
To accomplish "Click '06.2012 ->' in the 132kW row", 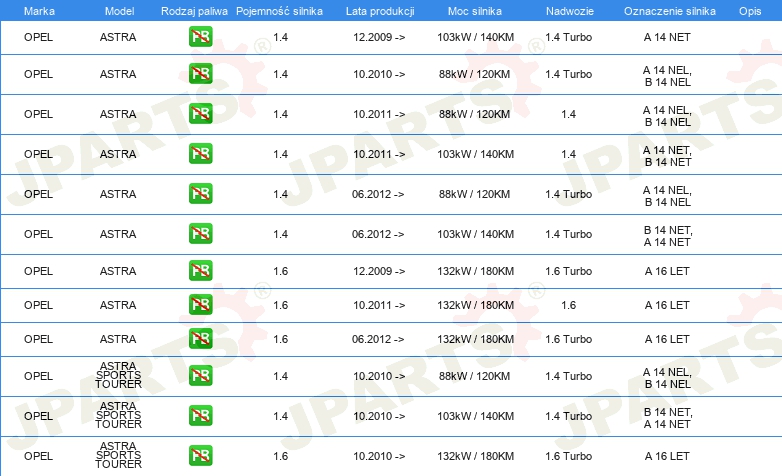I will click(x=378, y=339).
